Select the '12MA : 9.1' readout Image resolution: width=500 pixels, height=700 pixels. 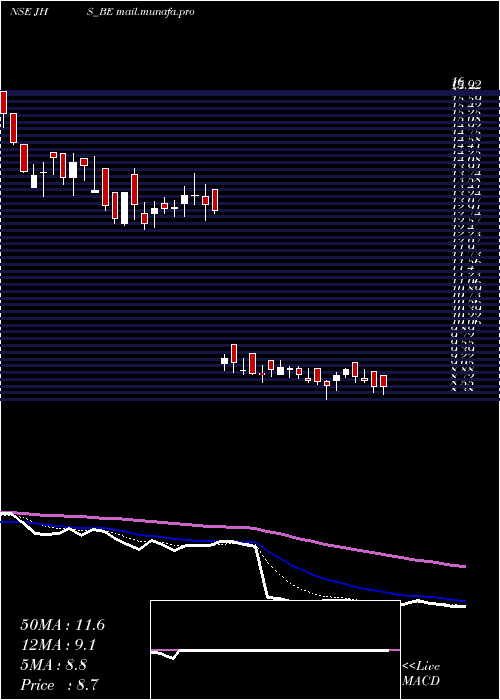pyautogui.click(x=58, y=645)
